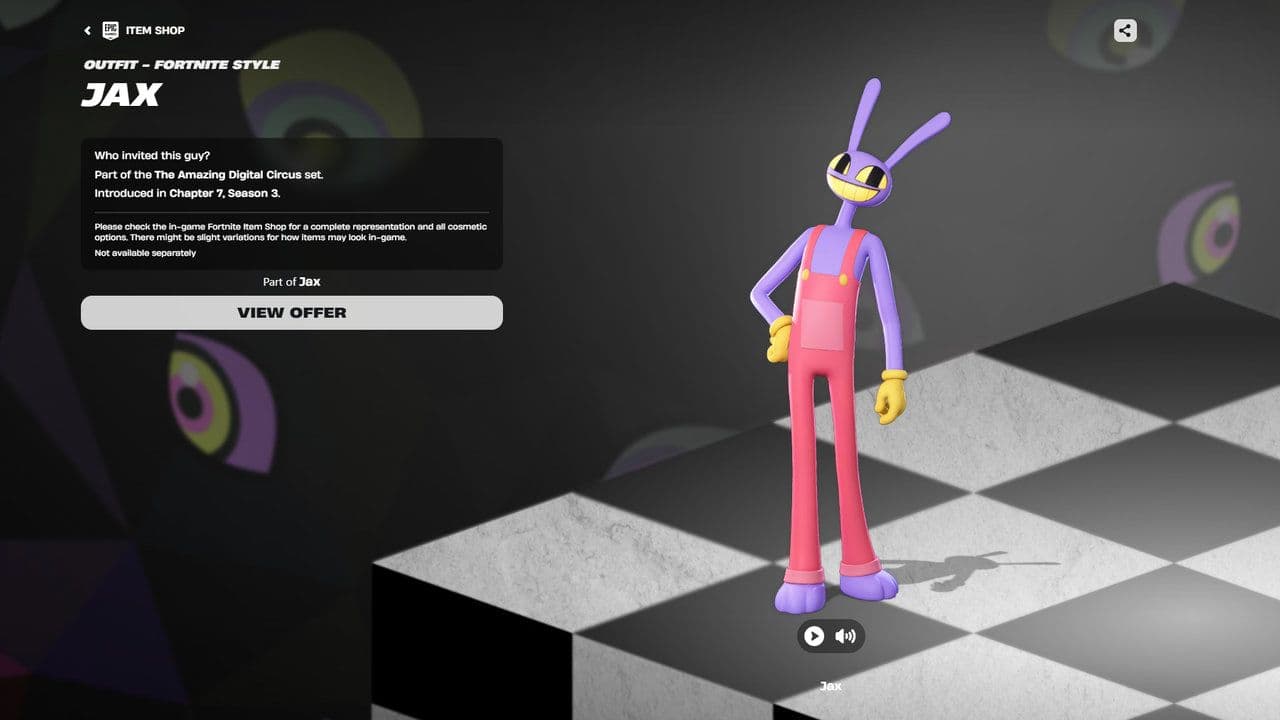
Task: Click the Jax caption below the player
Action: 831,686
